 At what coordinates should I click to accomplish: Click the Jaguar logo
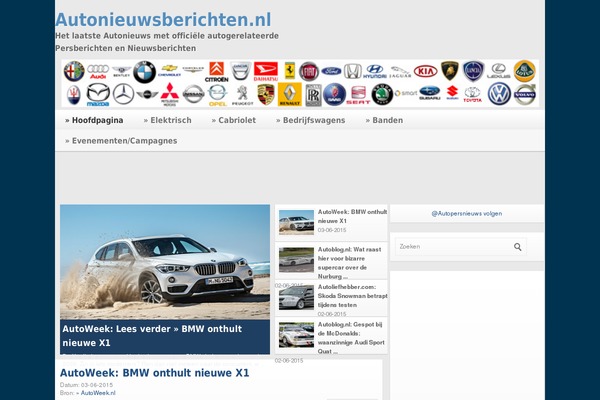(400, 72)
